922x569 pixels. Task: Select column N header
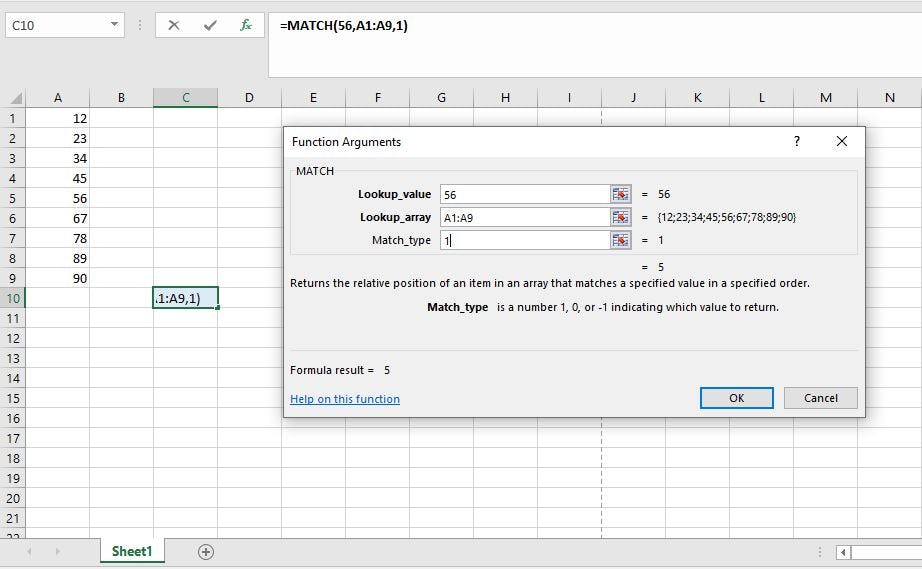click(890, 98)
